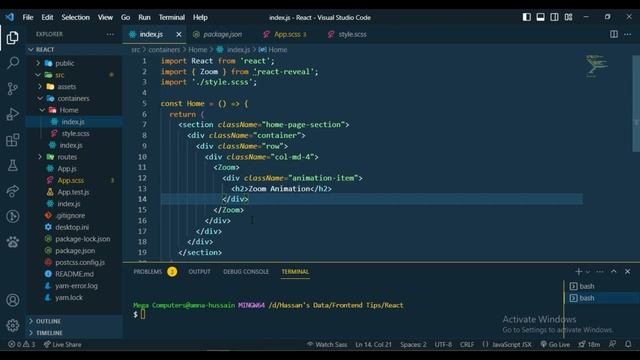The image size is (640, 360).
Task: Switch to the DEBUG CONSOLE tab
Action: point(246,272)
